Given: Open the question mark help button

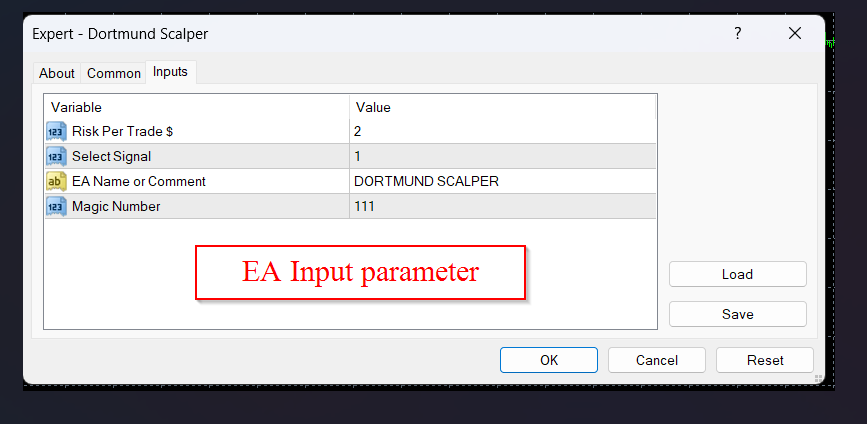Looking at the screenshot, I should pos(738,34).
